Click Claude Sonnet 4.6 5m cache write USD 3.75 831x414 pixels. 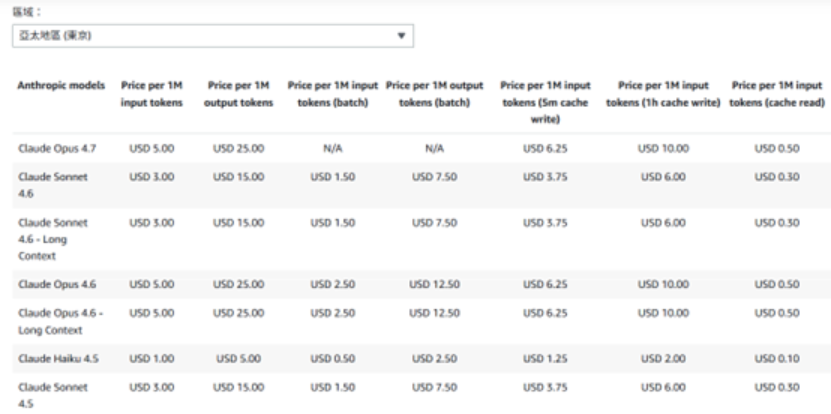pyautogui.click(x=545, y=177)
